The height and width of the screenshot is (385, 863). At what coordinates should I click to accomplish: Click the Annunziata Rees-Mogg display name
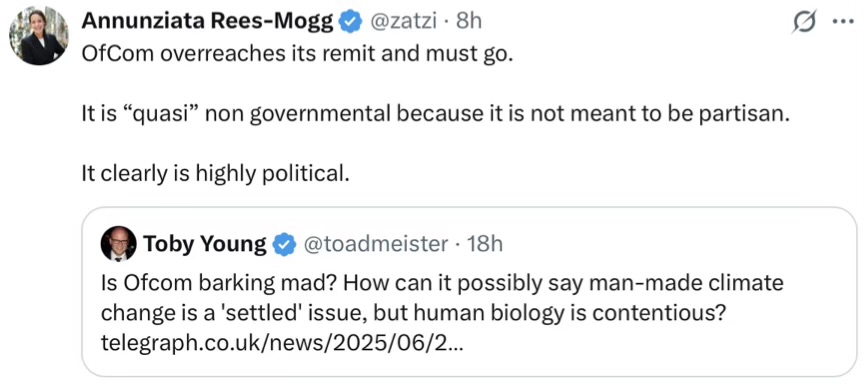coord(209,23)
